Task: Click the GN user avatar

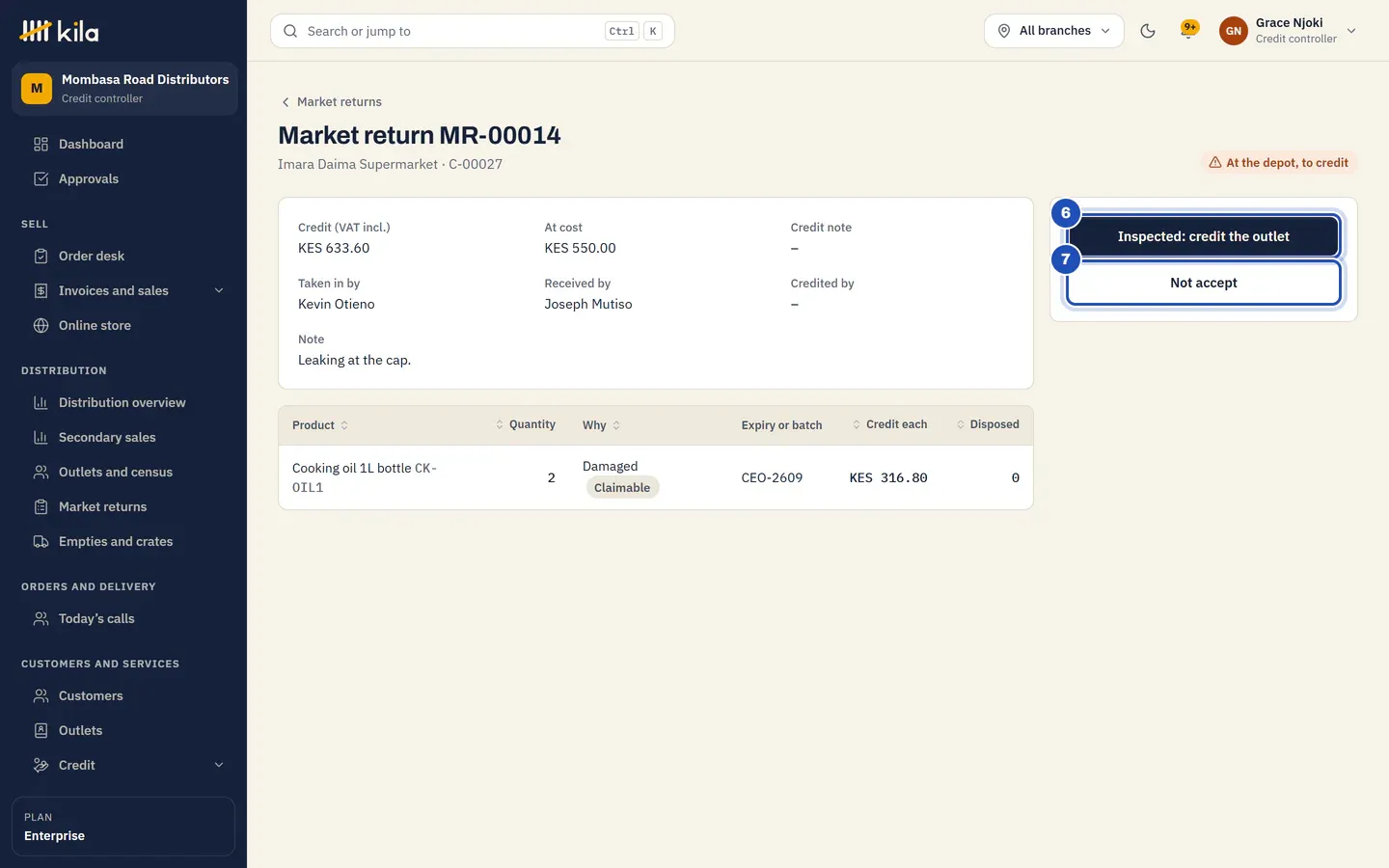Action: [x=1234, y=31]
